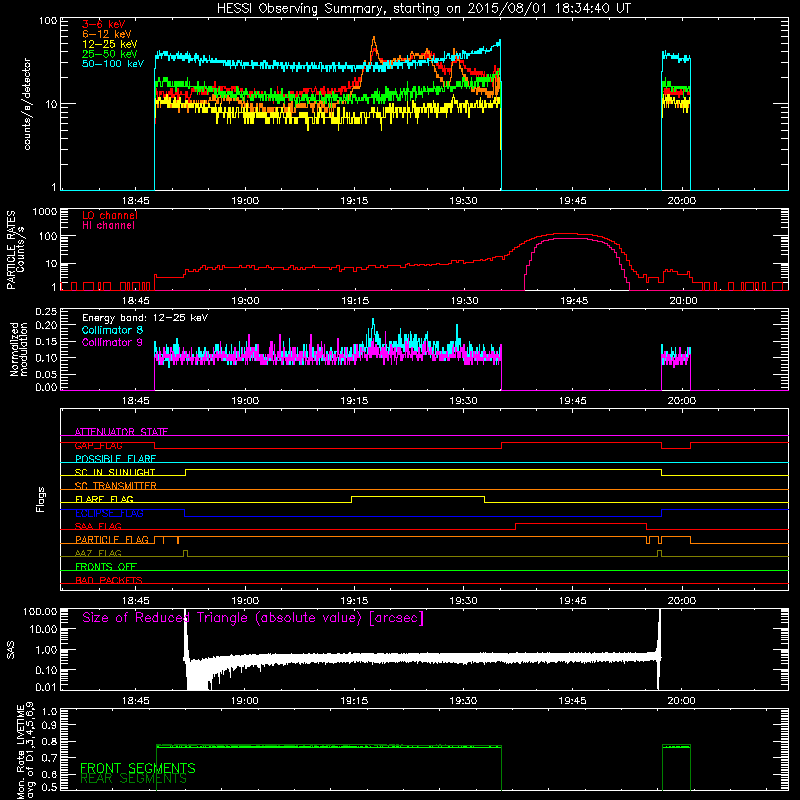Click the SC IN SUNLIGHT flag label

(115, 472)
